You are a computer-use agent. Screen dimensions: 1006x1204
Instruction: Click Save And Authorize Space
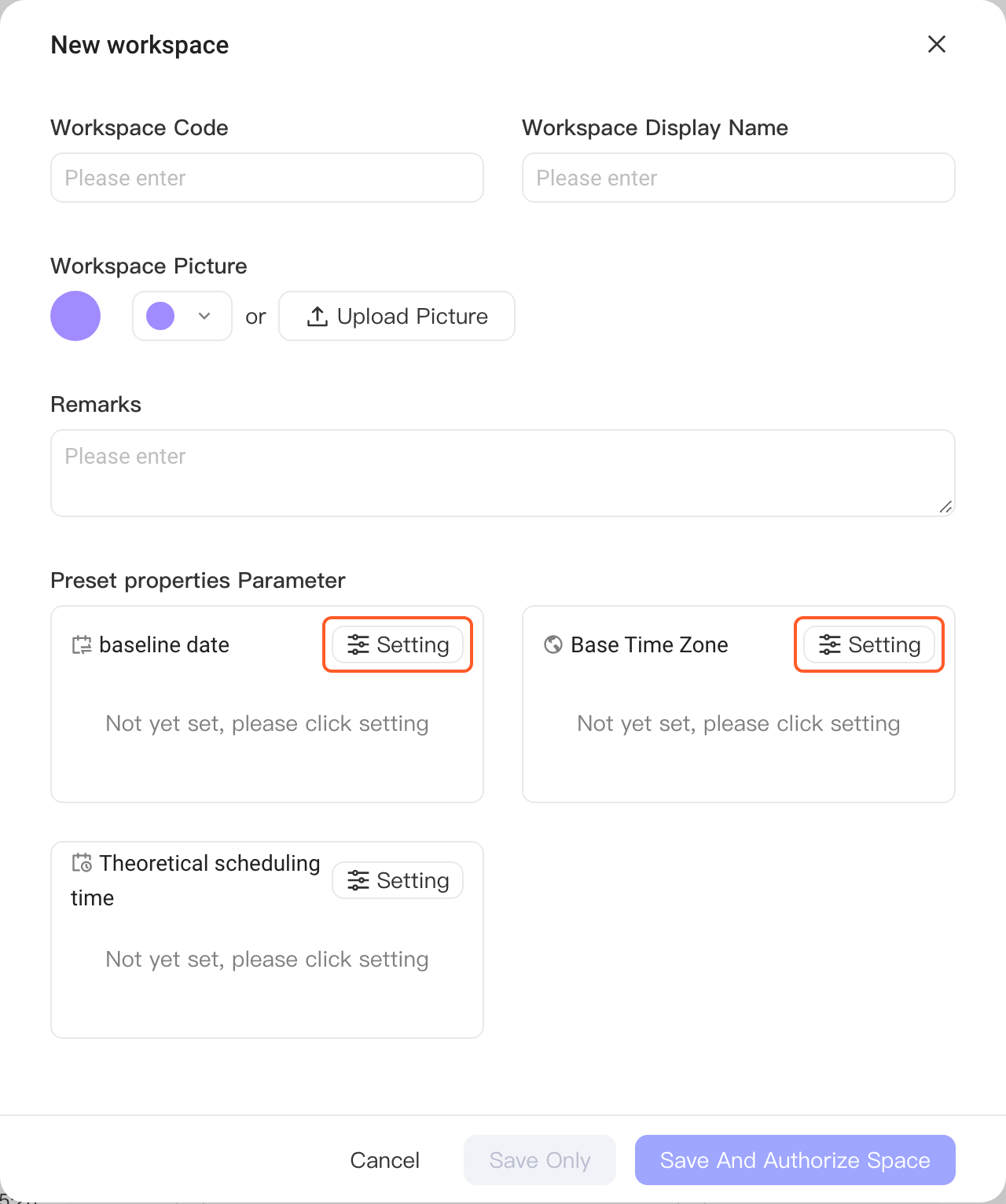tap(795, 1160)
